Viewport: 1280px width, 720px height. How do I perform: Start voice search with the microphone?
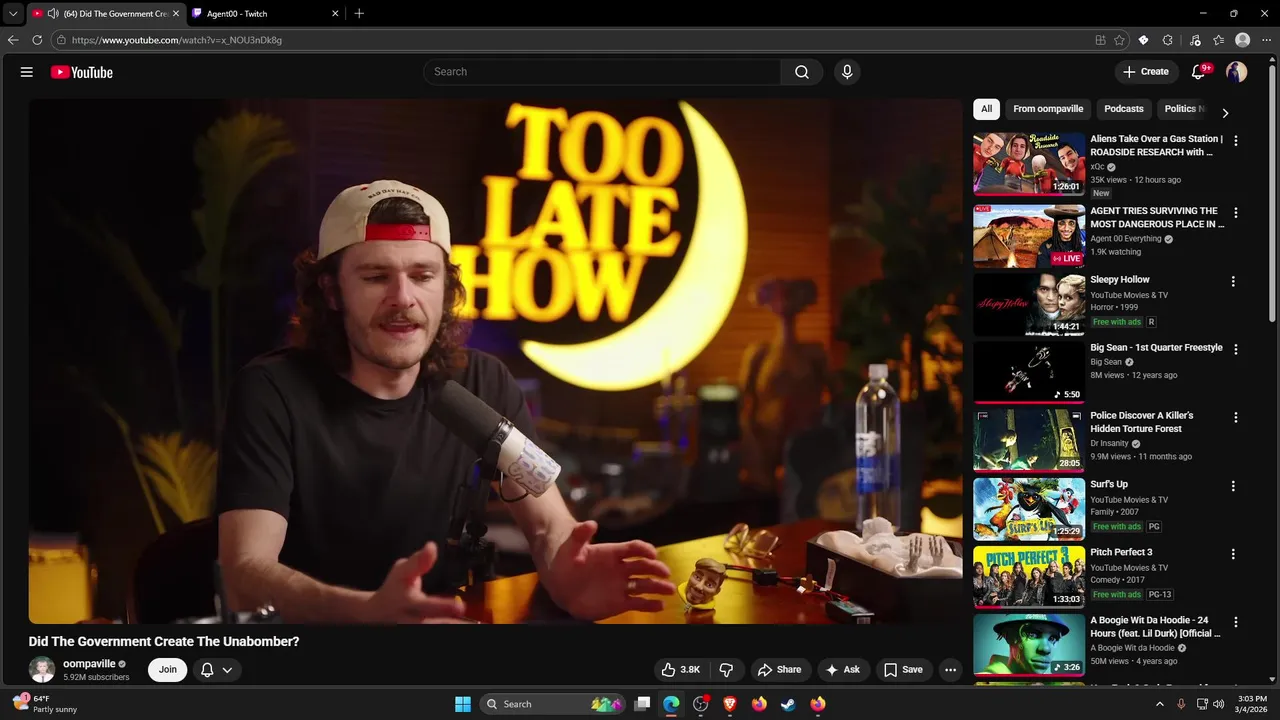(847, 72)
